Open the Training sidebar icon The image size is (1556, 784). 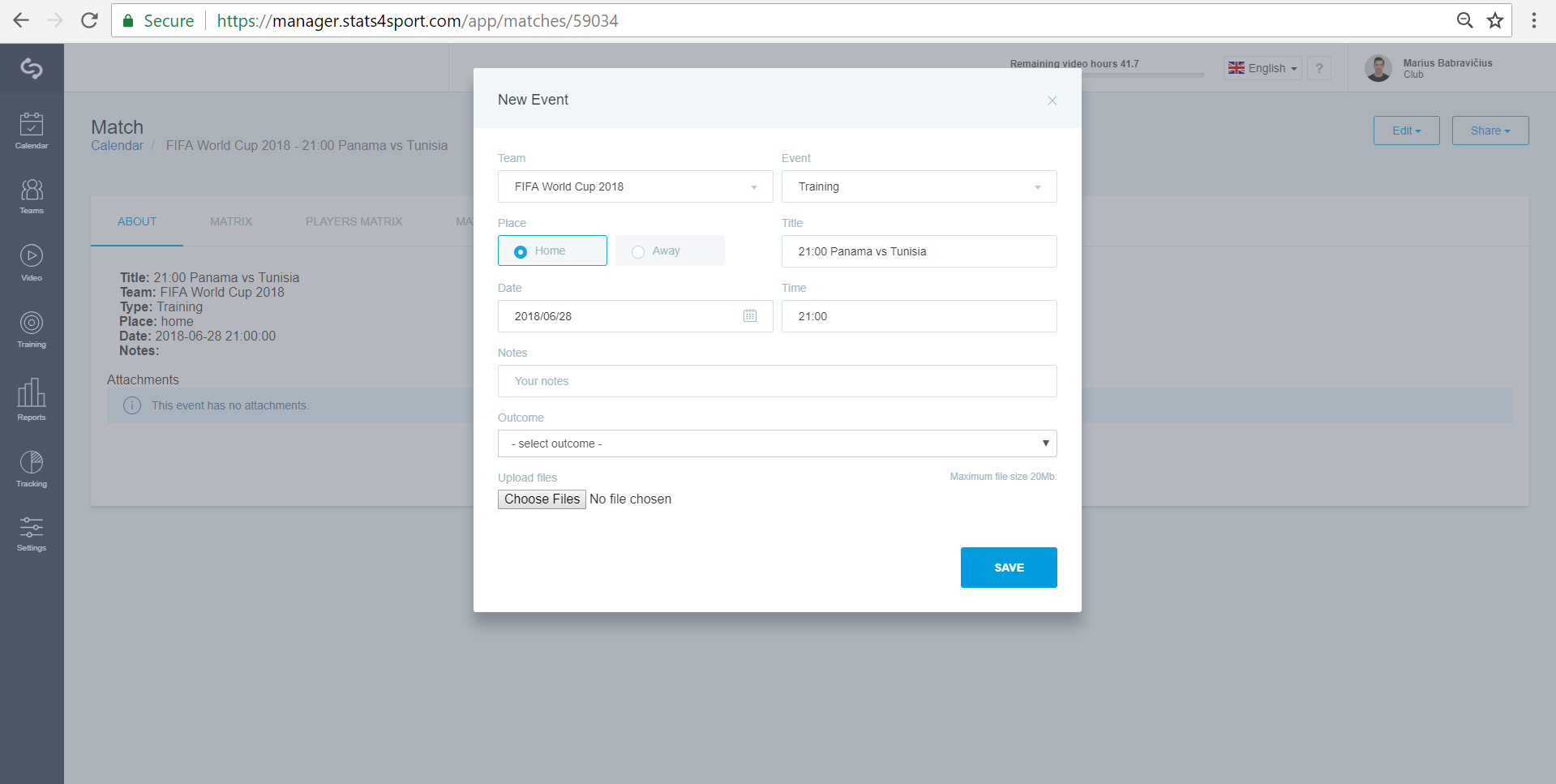[32, 330]
